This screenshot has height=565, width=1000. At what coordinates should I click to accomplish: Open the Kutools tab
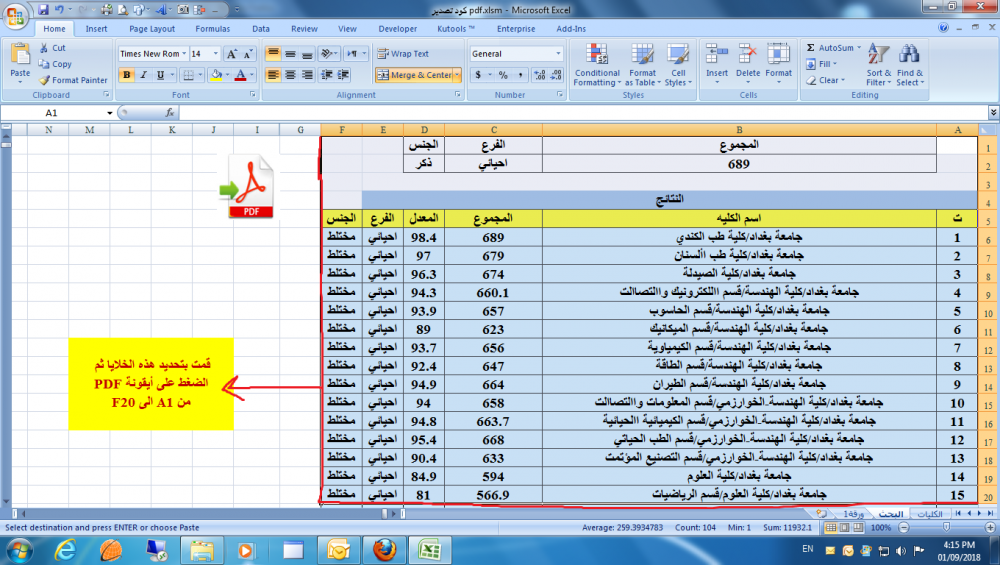pos(455,29)
